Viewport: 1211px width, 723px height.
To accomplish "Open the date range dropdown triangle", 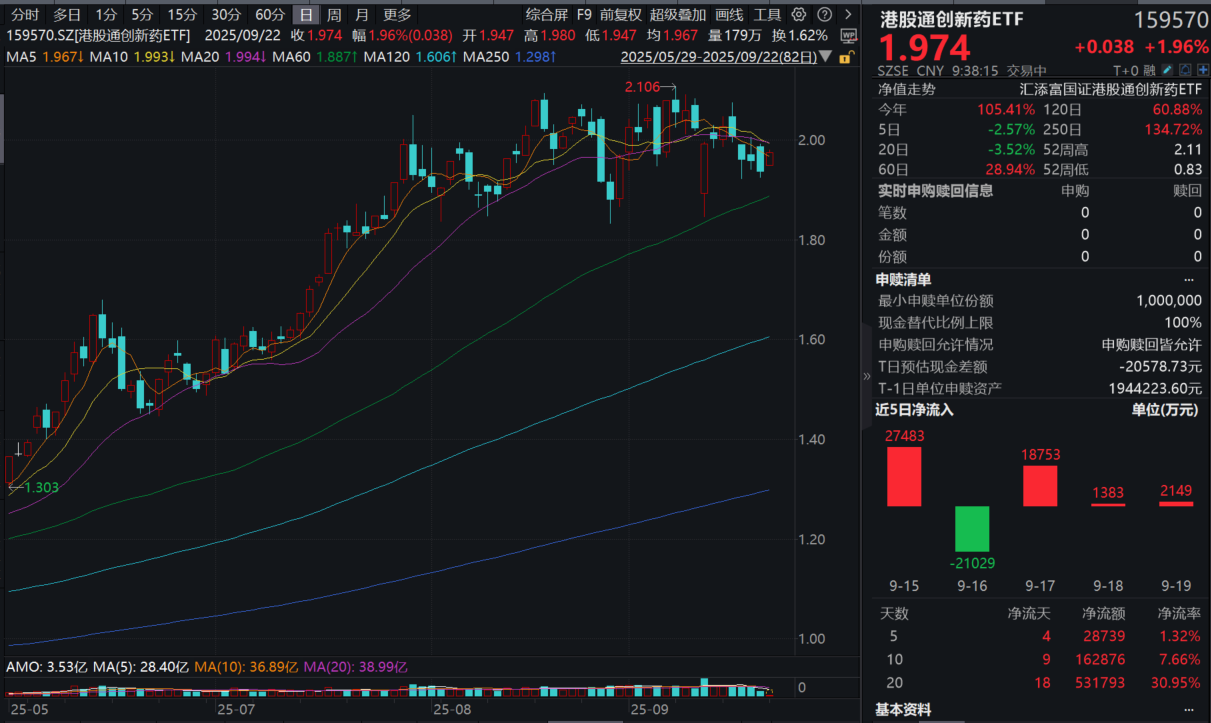I will pyautogui.click(x=825, y=58).
